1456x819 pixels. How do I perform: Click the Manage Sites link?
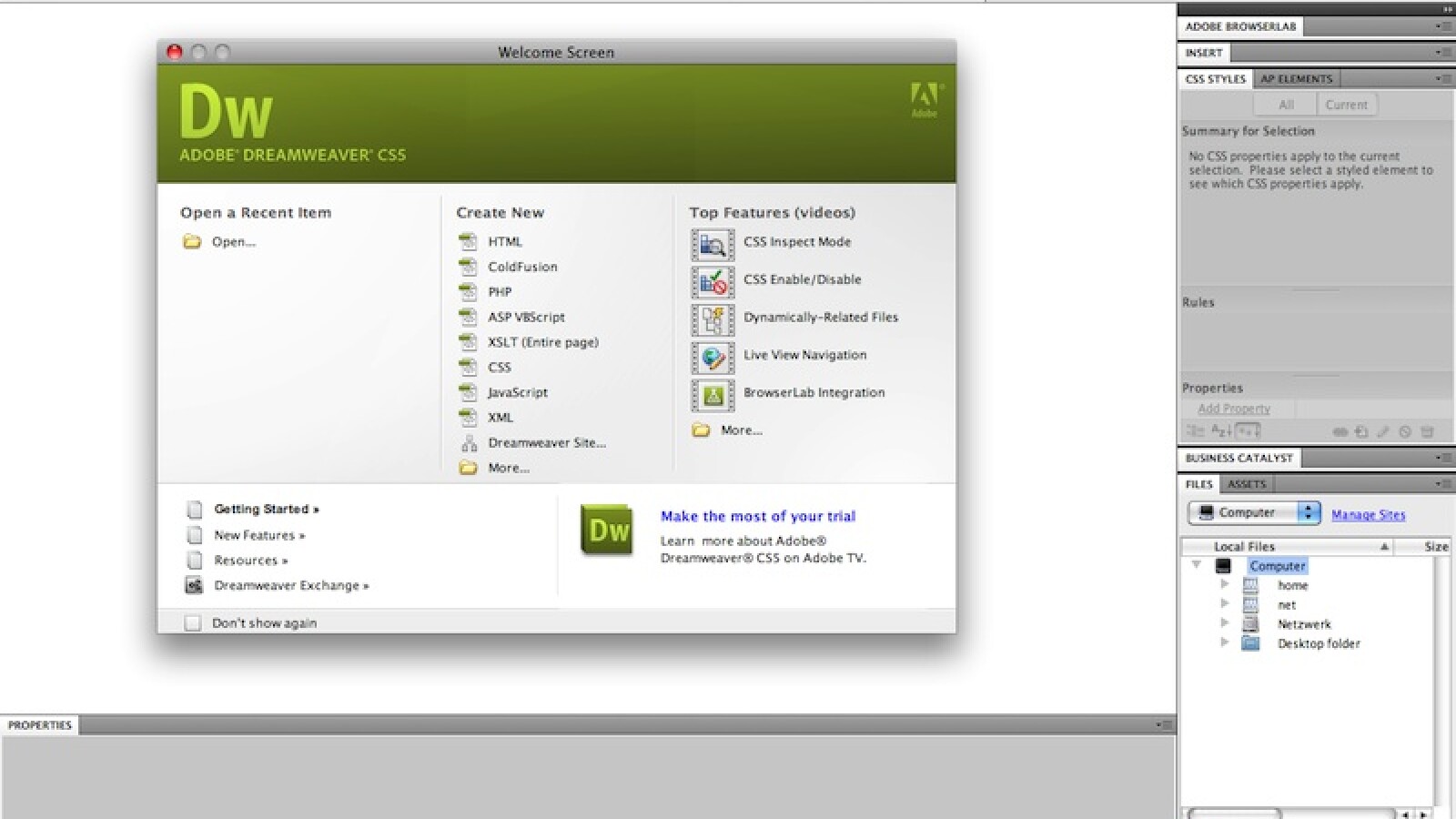(x=1368, y=514)
